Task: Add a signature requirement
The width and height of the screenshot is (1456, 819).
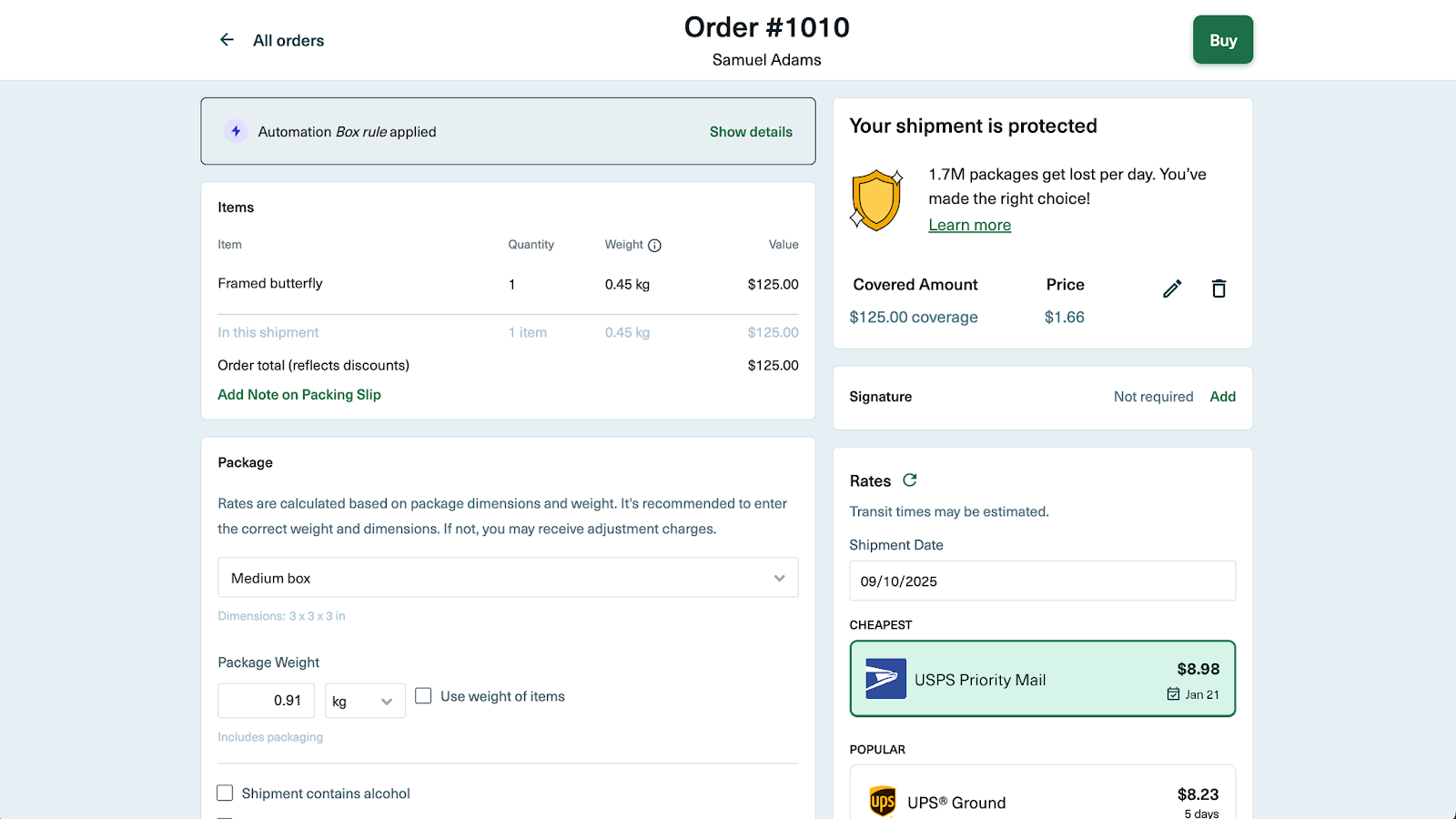Action: (x=1222, y=397)
